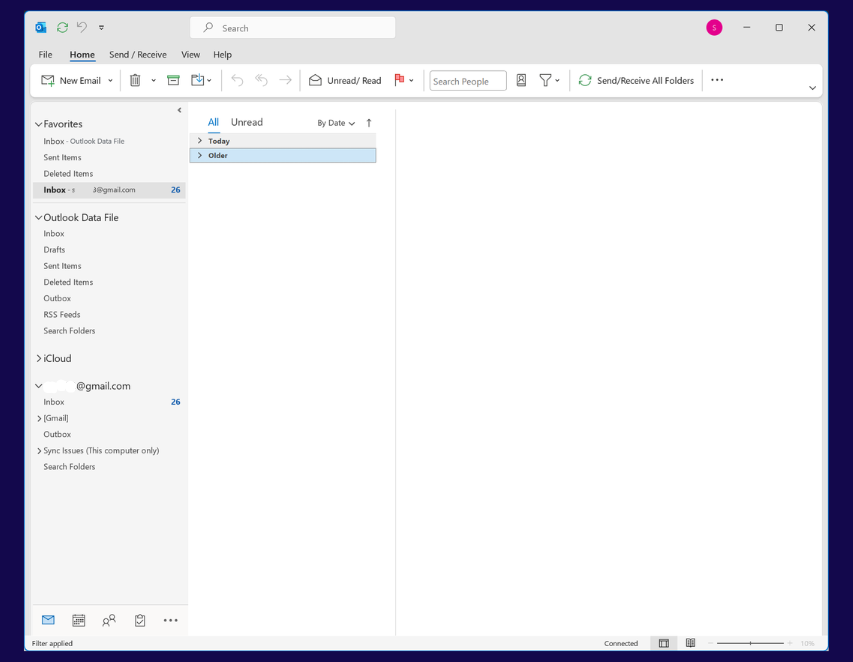Open the By Date sort dropdown

tap(336, 123)
